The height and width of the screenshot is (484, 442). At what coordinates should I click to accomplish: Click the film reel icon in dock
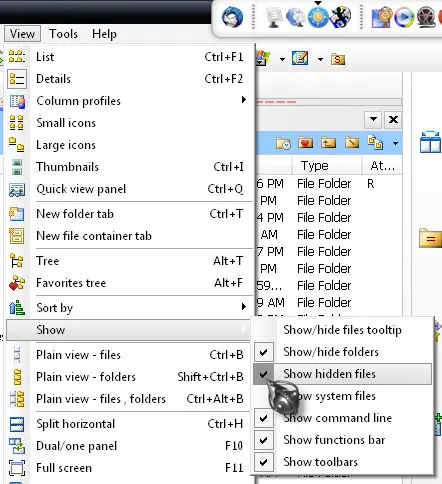coord(426,17)
